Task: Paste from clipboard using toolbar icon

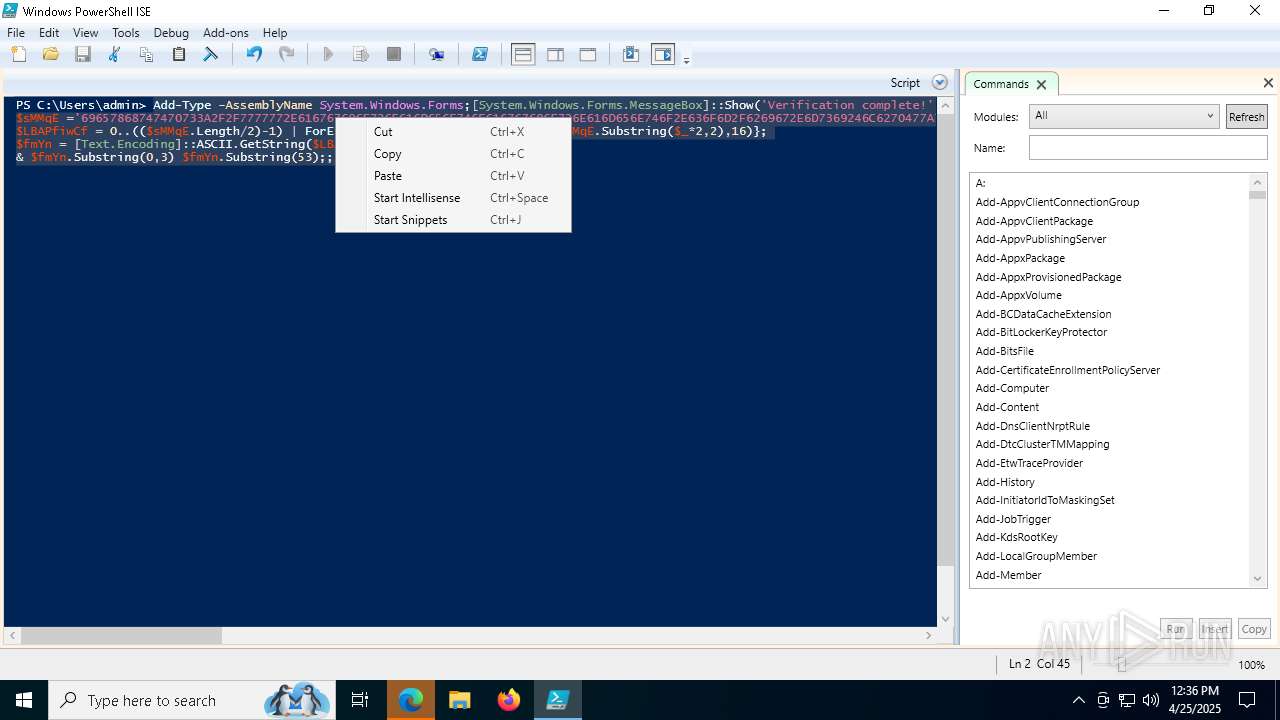Action: 179,55
